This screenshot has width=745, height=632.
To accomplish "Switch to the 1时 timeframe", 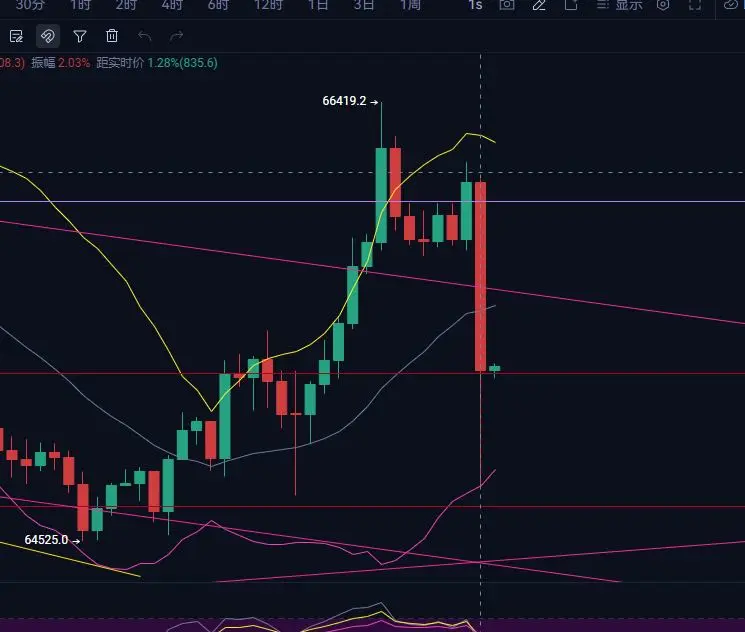I will (x=80, y=5).
